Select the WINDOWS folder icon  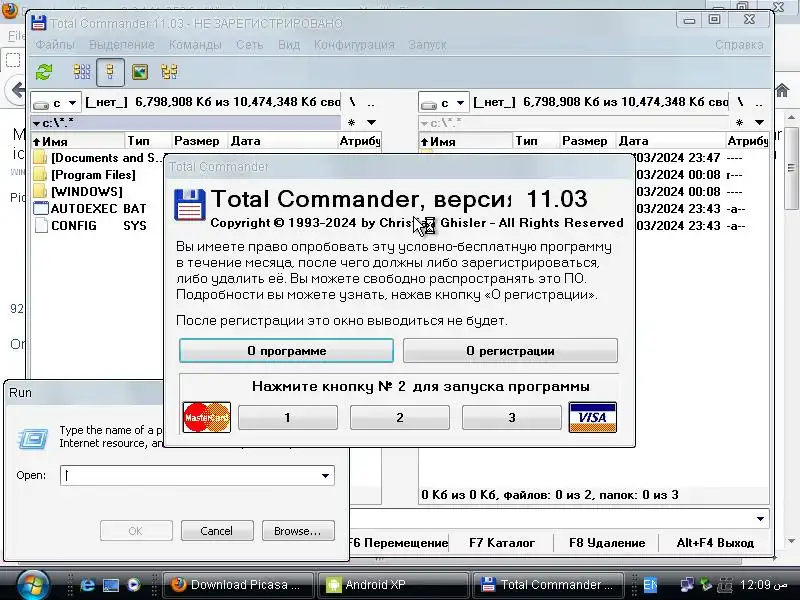tap(40, 191)
